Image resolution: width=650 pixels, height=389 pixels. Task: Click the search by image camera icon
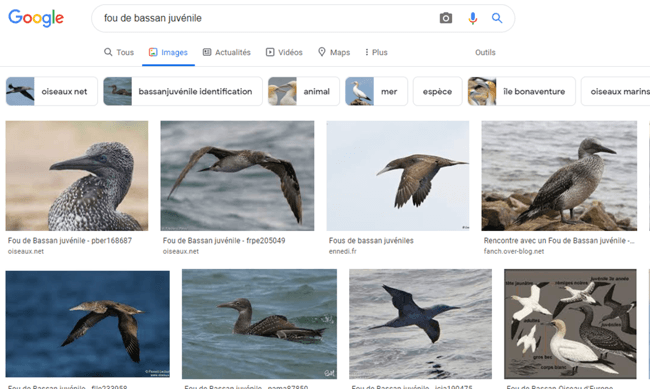tap(446, 18)
